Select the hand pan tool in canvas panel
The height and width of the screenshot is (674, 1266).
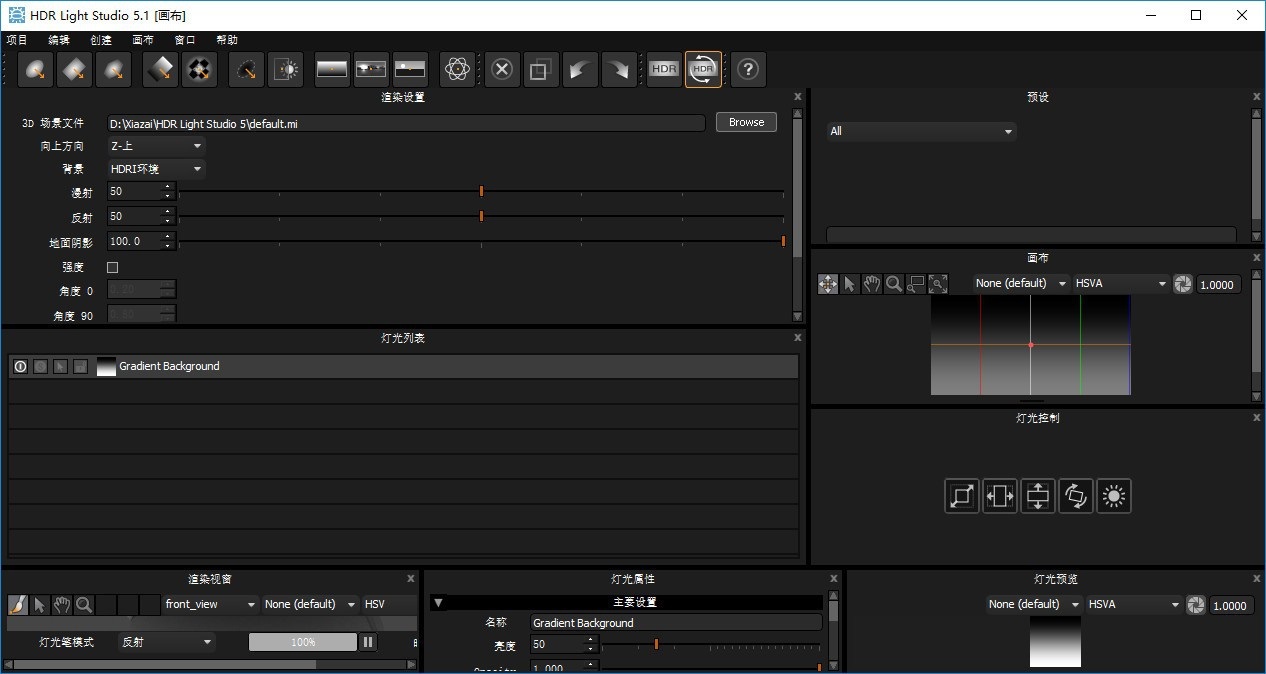coord(872,284)
